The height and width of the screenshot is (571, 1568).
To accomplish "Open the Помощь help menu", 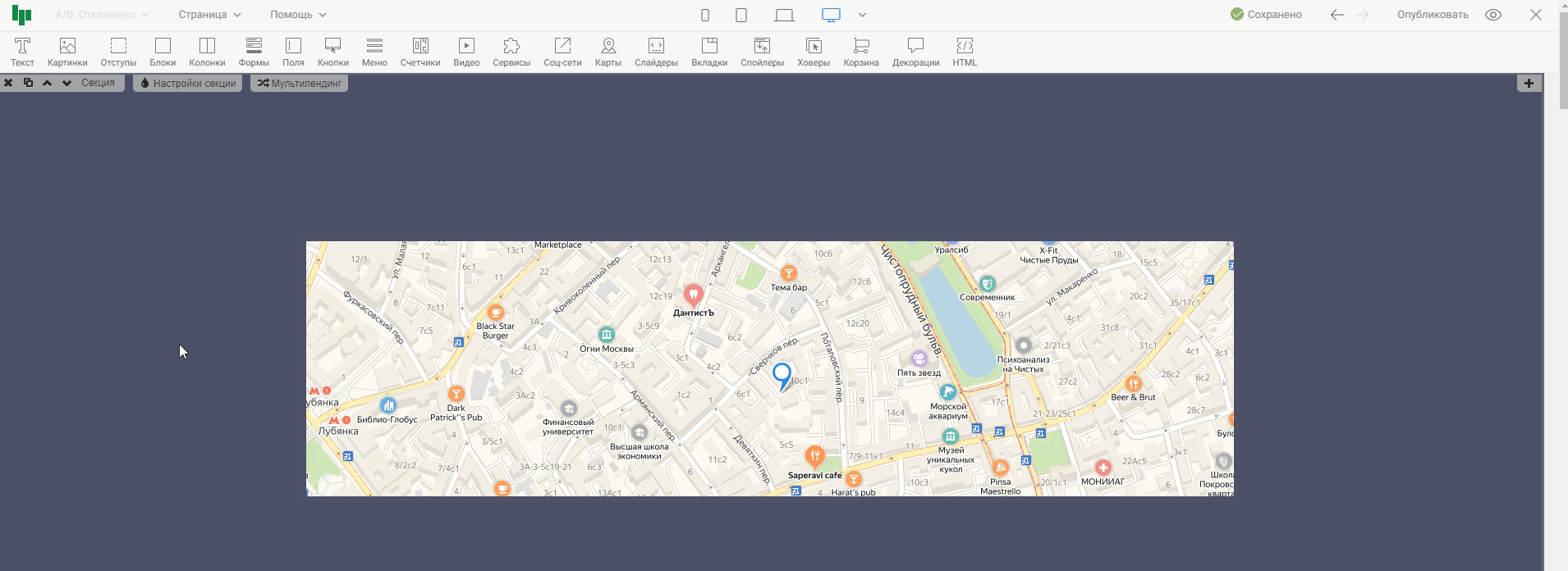I will 298,15.
